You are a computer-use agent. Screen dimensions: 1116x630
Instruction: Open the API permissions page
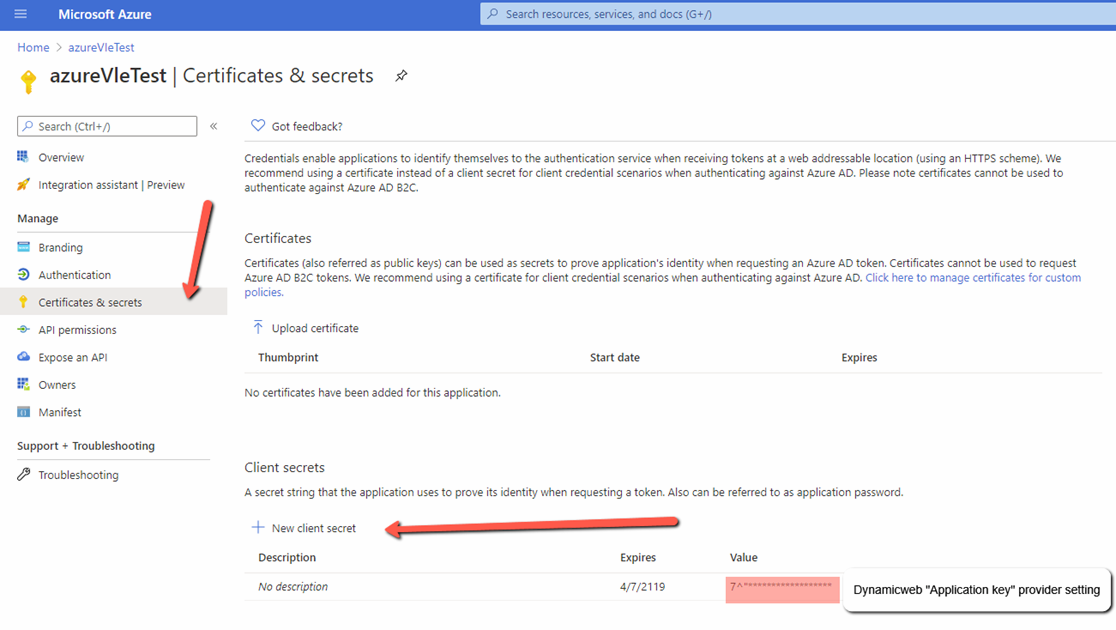pos(77,330)
